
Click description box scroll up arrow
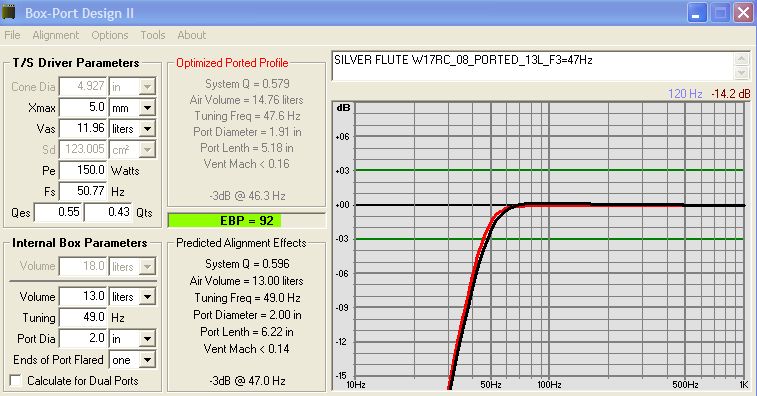pos(742,59)
